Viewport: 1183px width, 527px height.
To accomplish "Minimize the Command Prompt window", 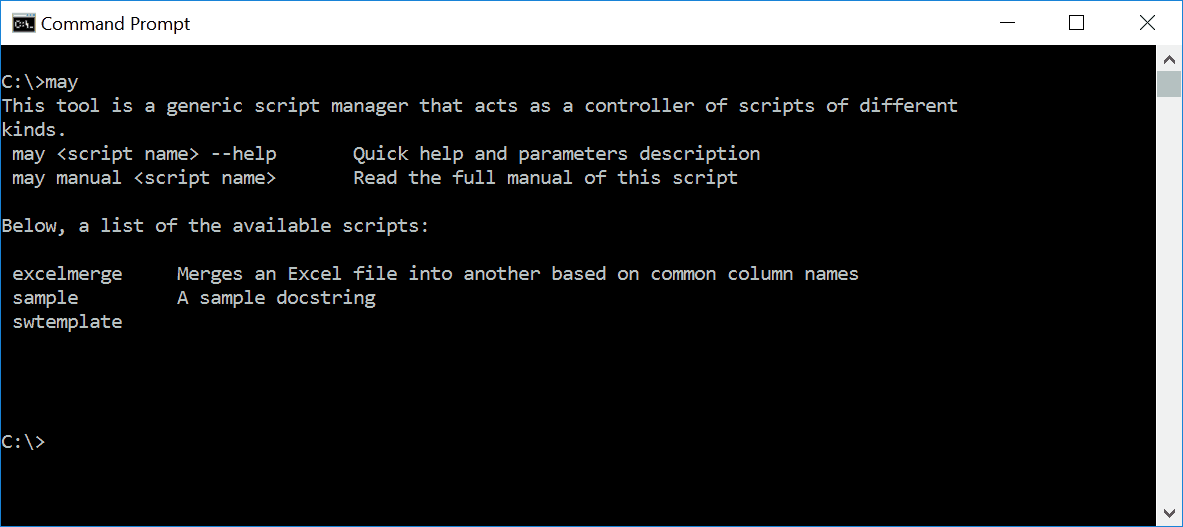I will coord(1018,23).
